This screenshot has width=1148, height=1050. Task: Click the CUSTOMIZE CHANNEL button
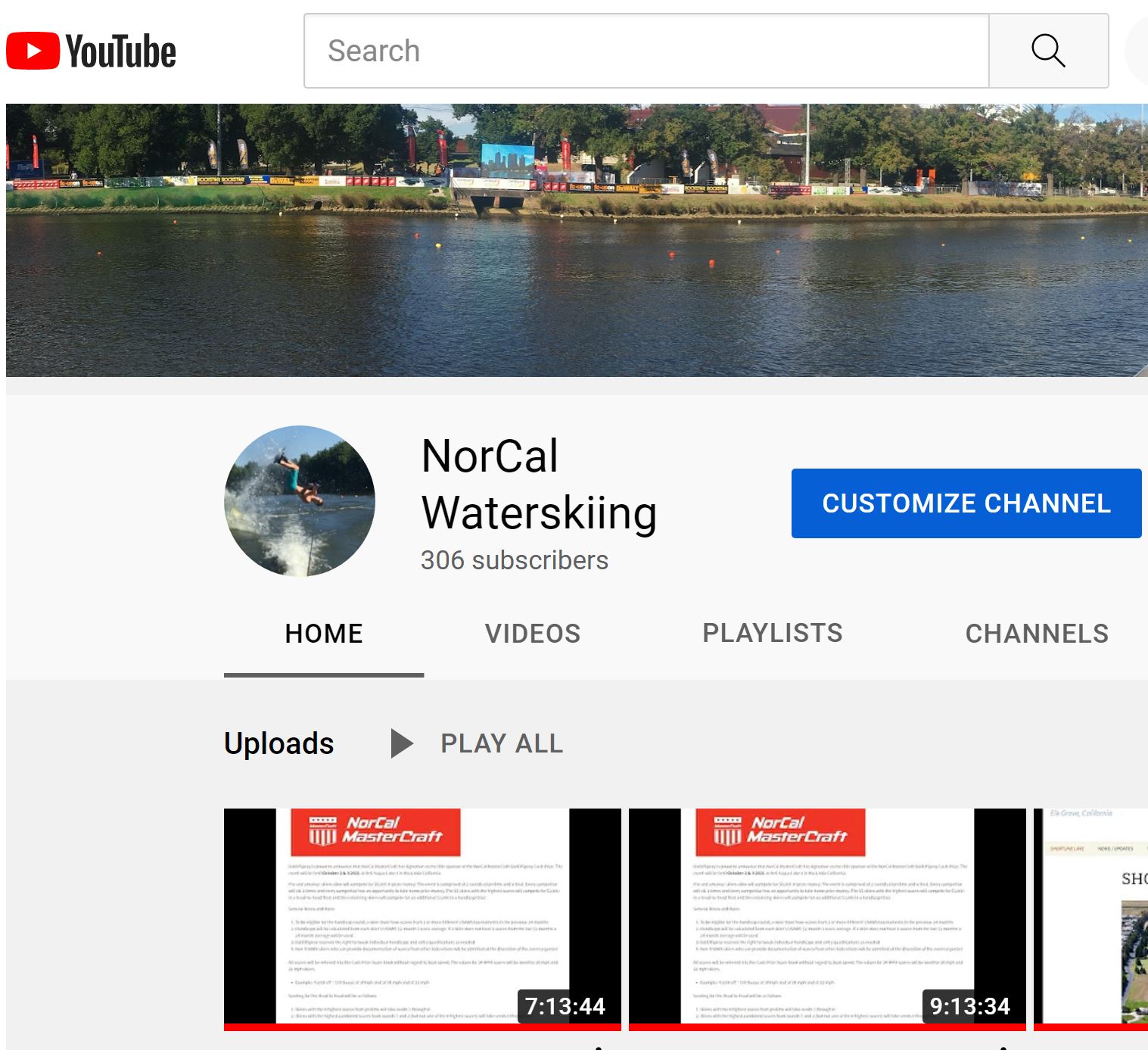coord(966,503)
